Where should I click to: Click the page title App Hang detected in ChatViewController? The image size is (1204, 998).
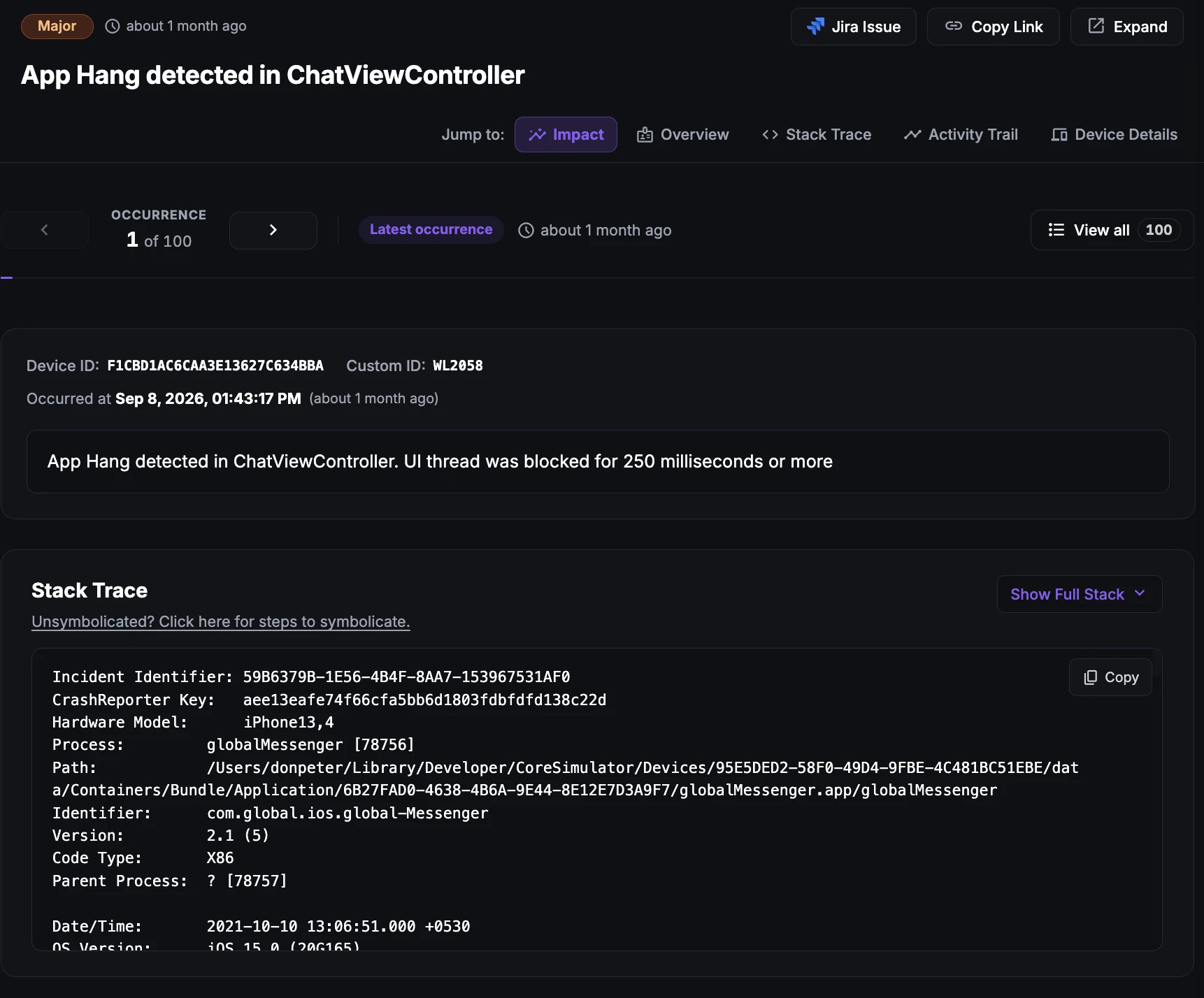pos(273,75)
